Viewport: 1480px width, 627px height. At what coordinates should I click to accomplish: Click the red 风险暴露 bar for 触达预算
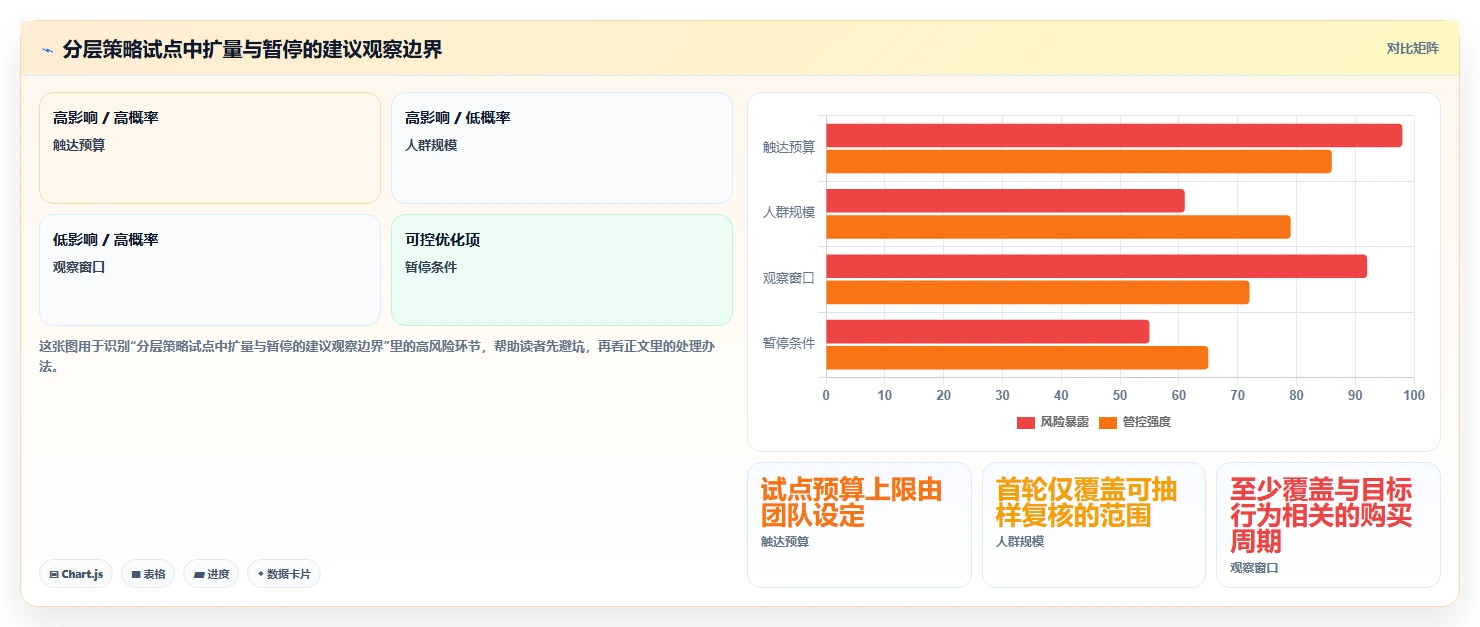coord(1114,135)
